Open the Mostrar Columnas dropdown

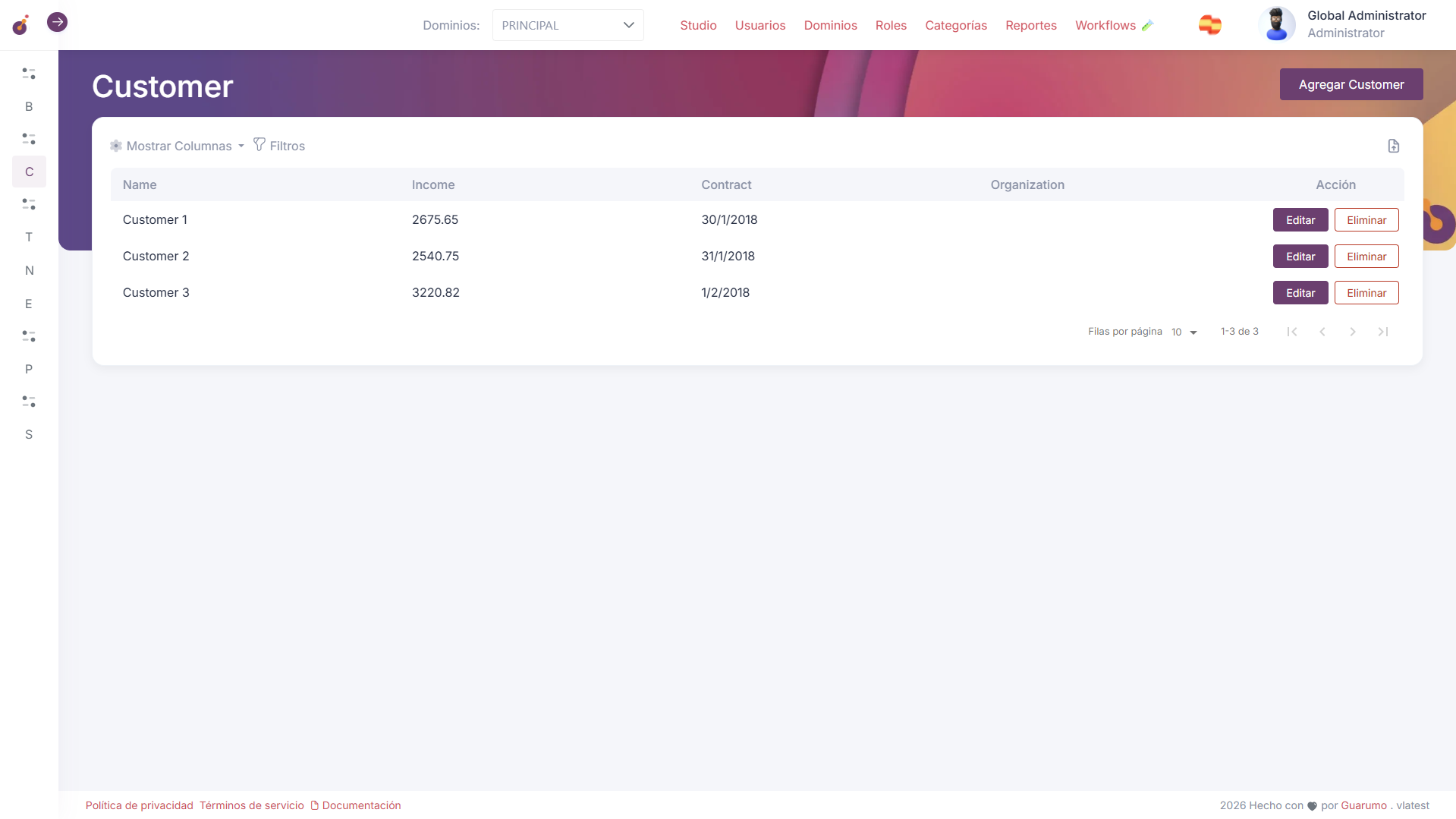178,146
